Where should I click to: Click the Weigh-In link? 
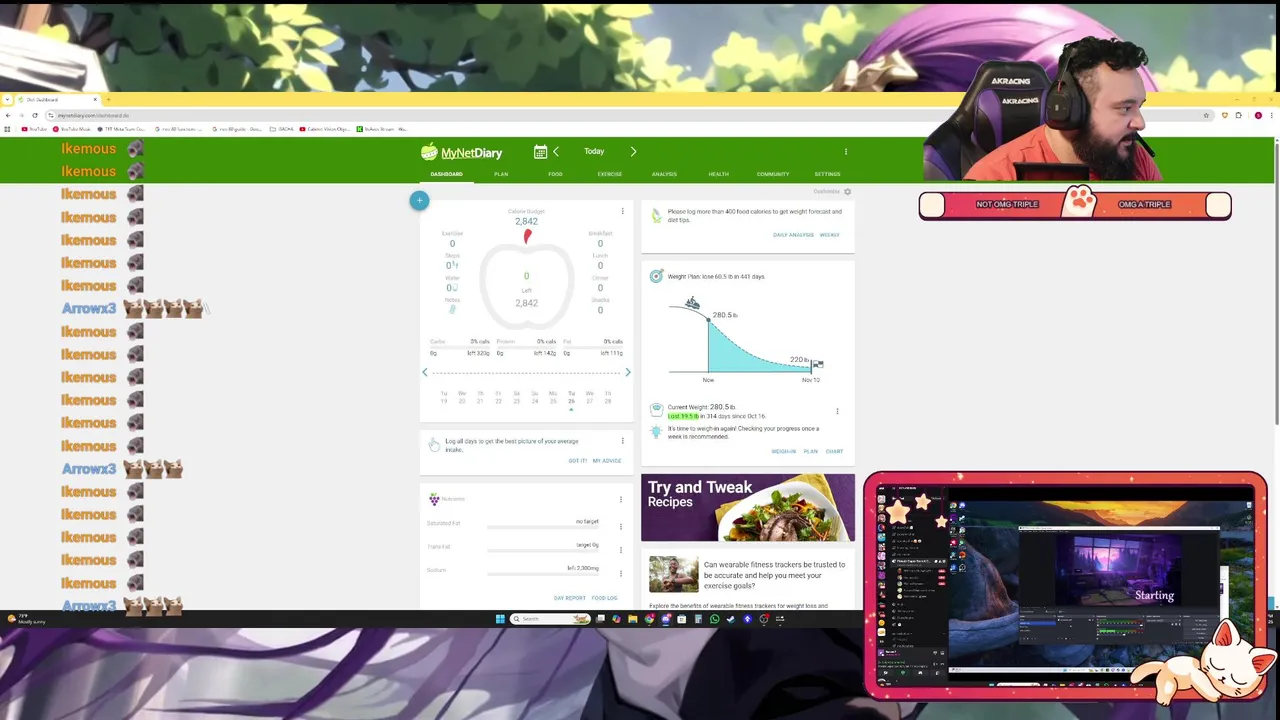[x=783, y=451]
